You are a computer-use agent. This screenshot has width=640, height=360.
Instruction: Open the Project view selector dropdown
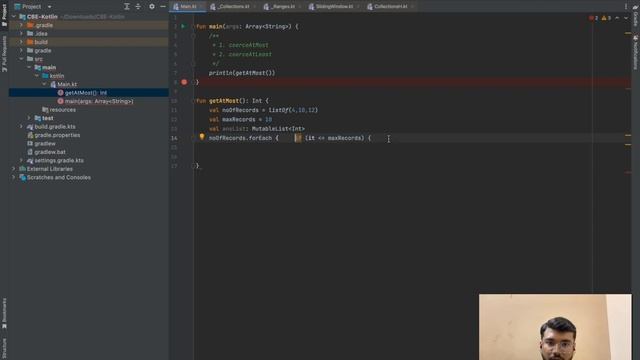33,7
